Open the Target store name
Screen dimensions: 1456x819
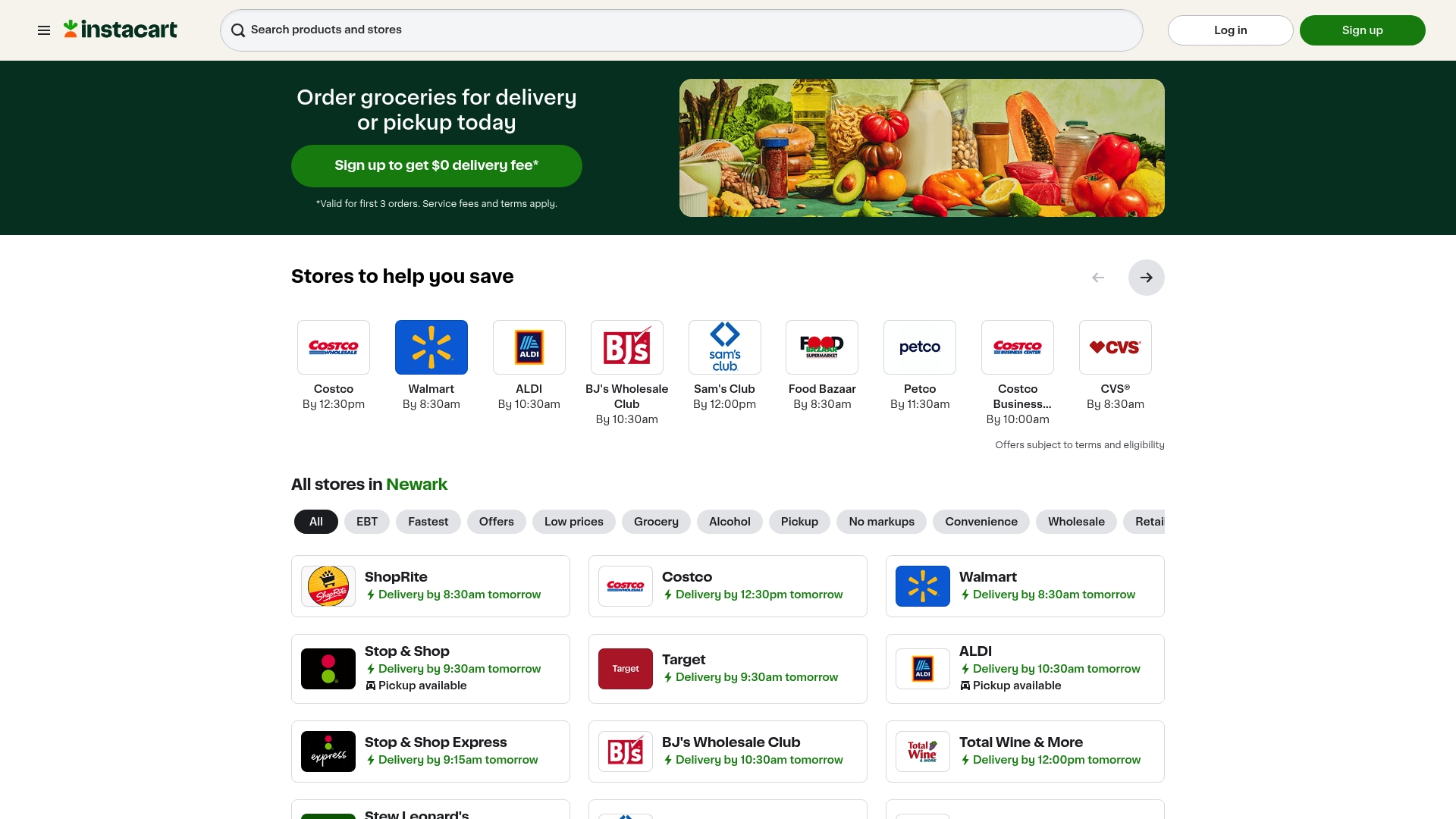(683, 660)
